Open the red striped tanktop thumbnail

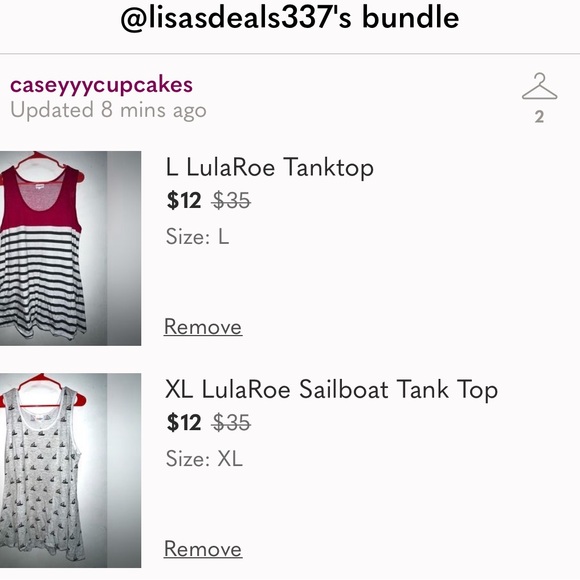pyautogui.click(x=70, y=248)
